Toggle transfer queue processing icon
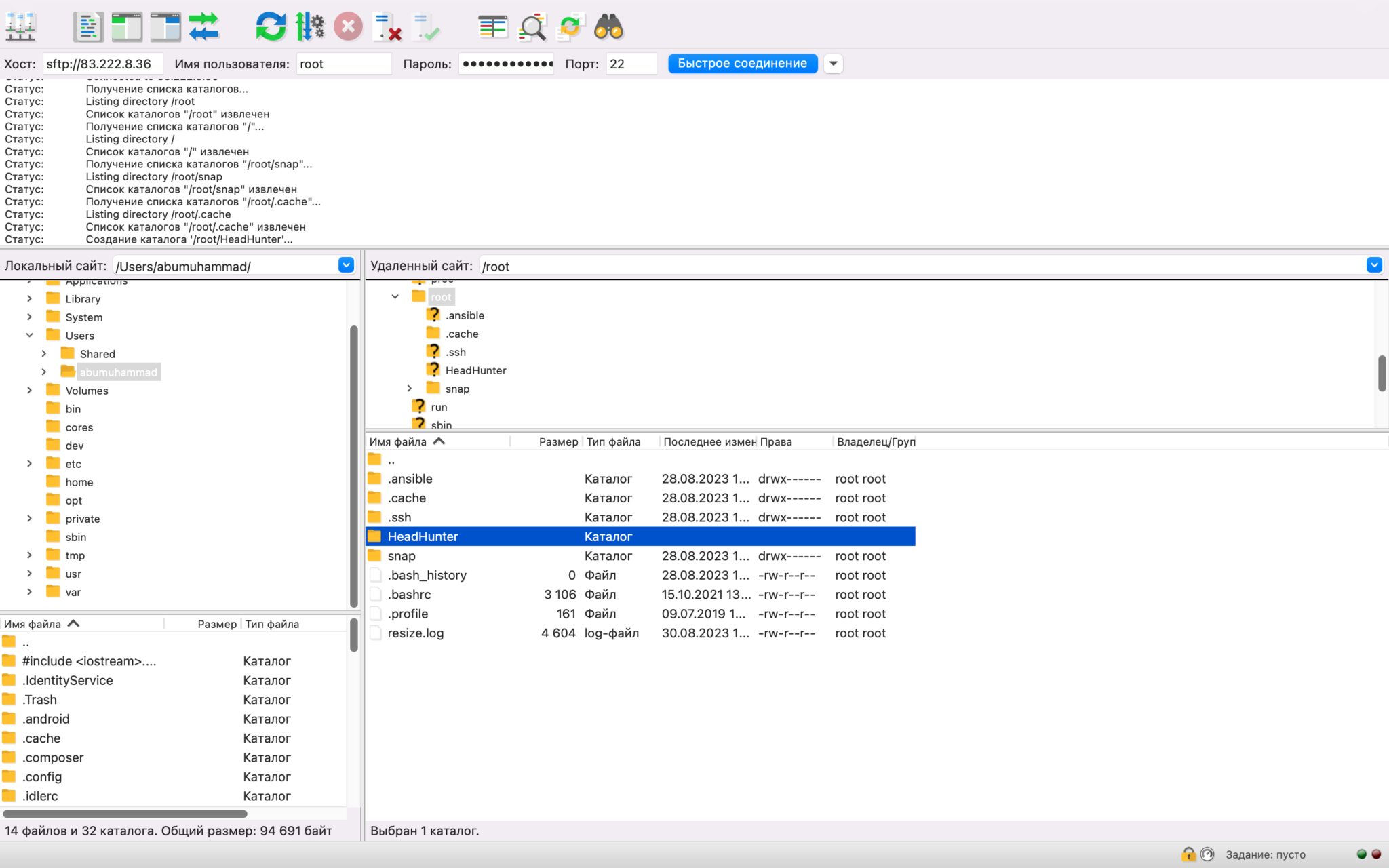 pyautogui.click(x=310, y=26)
